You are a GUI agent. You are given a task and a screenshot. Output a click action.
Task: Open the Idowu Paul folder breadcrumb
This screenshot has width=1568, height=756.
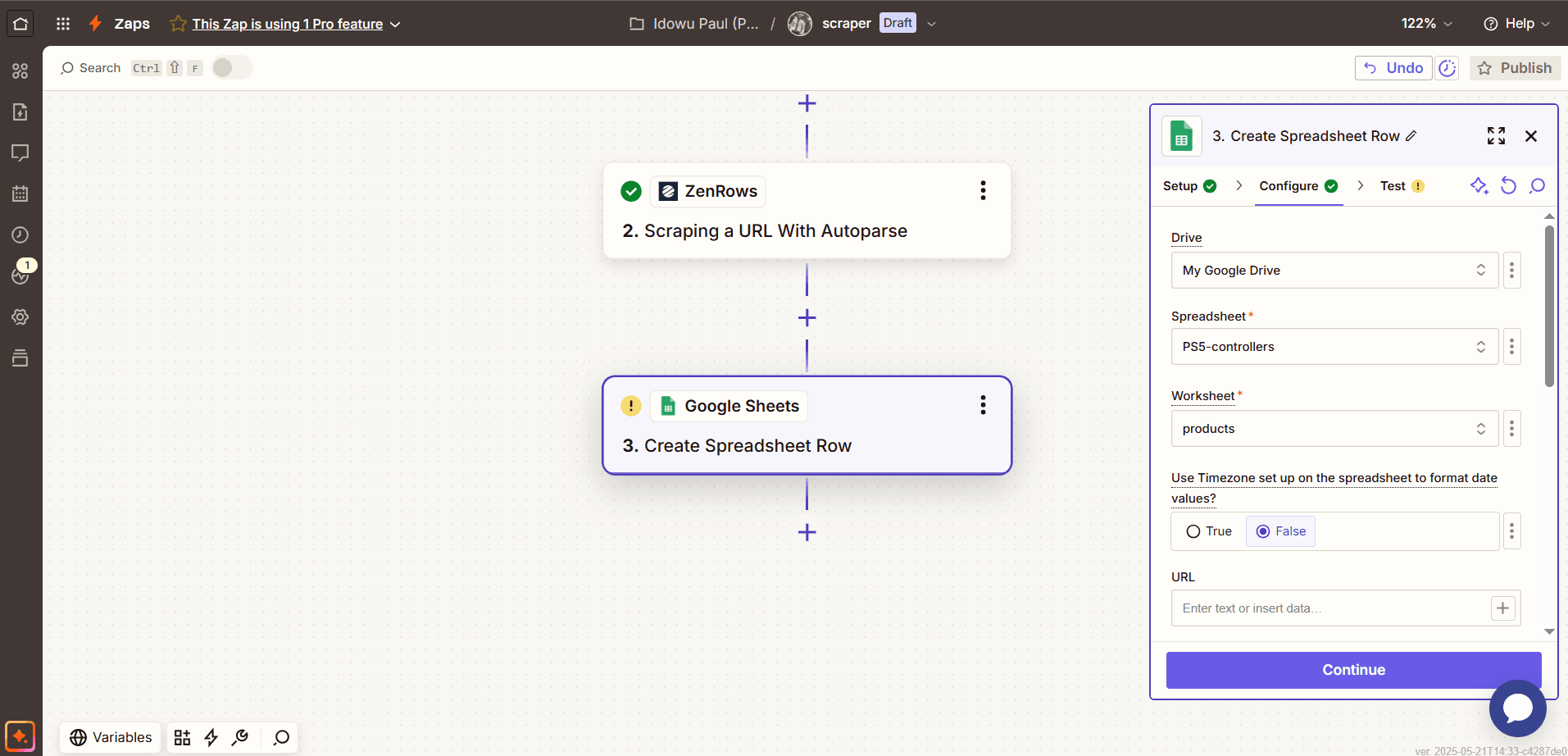694,24
